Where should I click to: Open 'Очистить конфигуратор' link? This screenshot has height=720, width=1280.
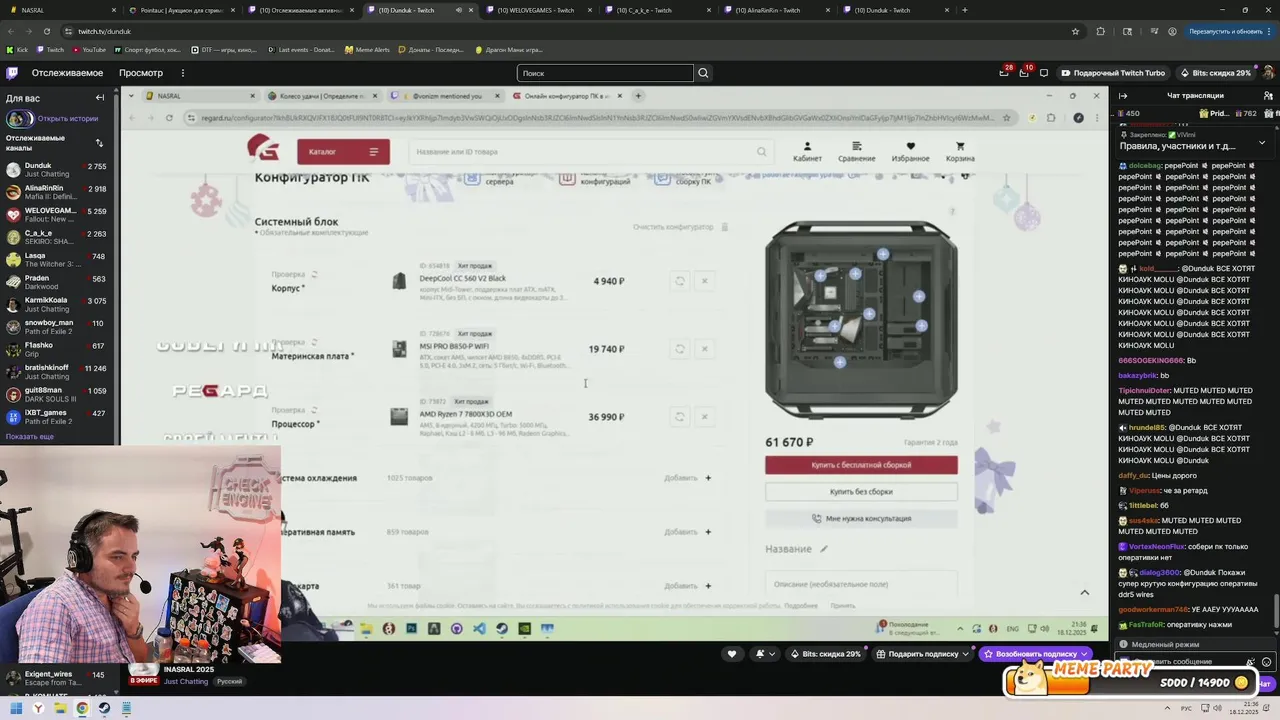[x=680, y=227]
